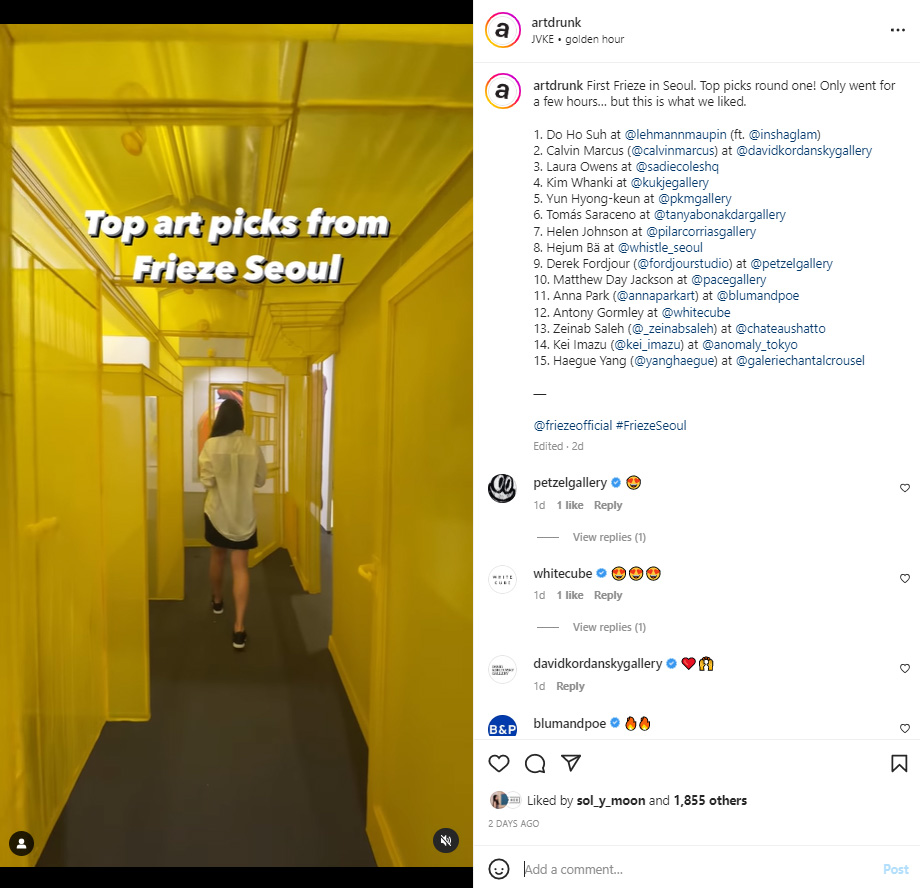920x888 pixels.
Task: Open the #FriezeSeoul hashtag
Action: pos(651,426)
